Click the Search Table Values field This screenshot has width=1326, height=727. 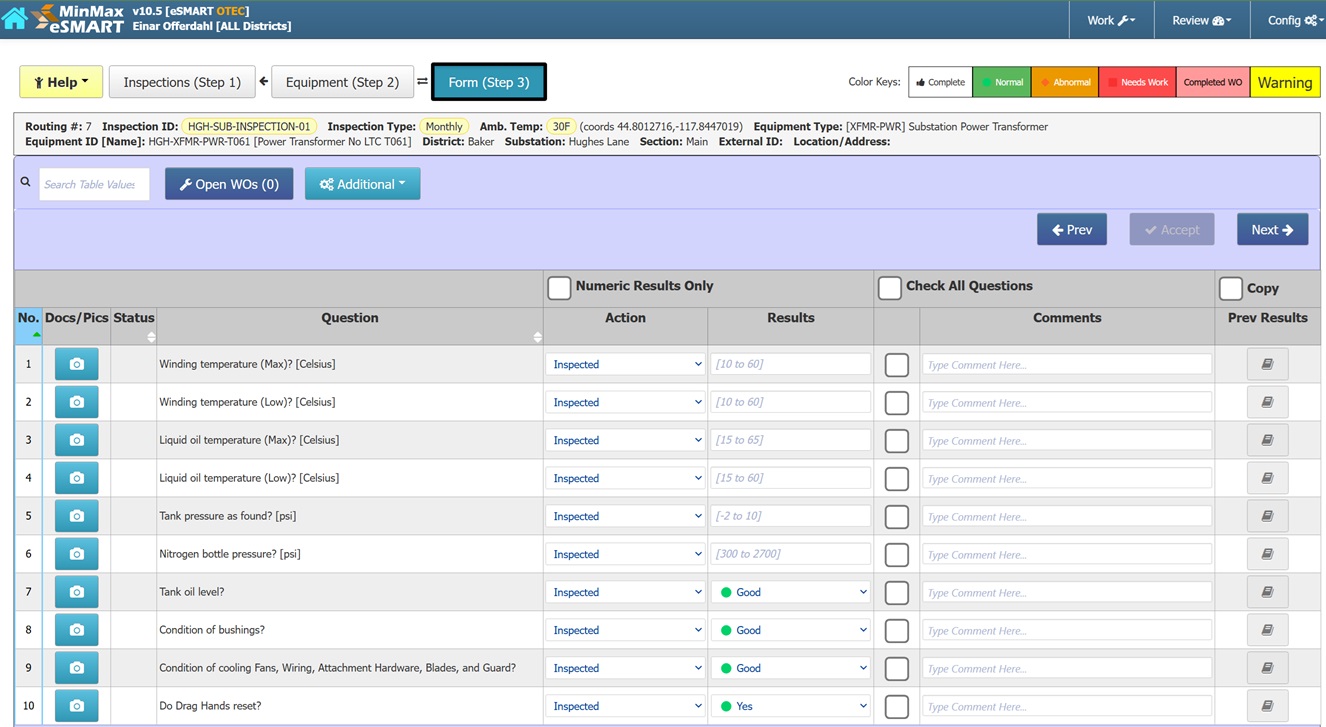click(x=94, y=184)
